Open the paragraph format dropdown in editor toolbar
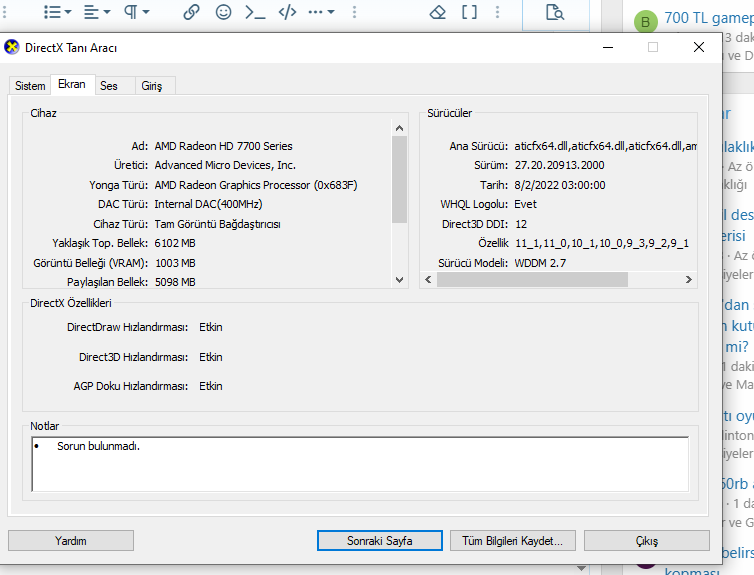 click(137, 12)
